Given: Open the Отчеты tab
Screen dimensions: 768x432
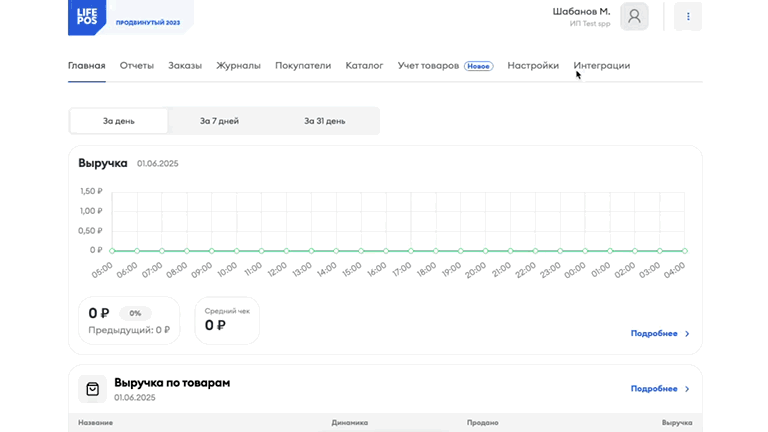Looking at the screenshot, I should point(137,66).
